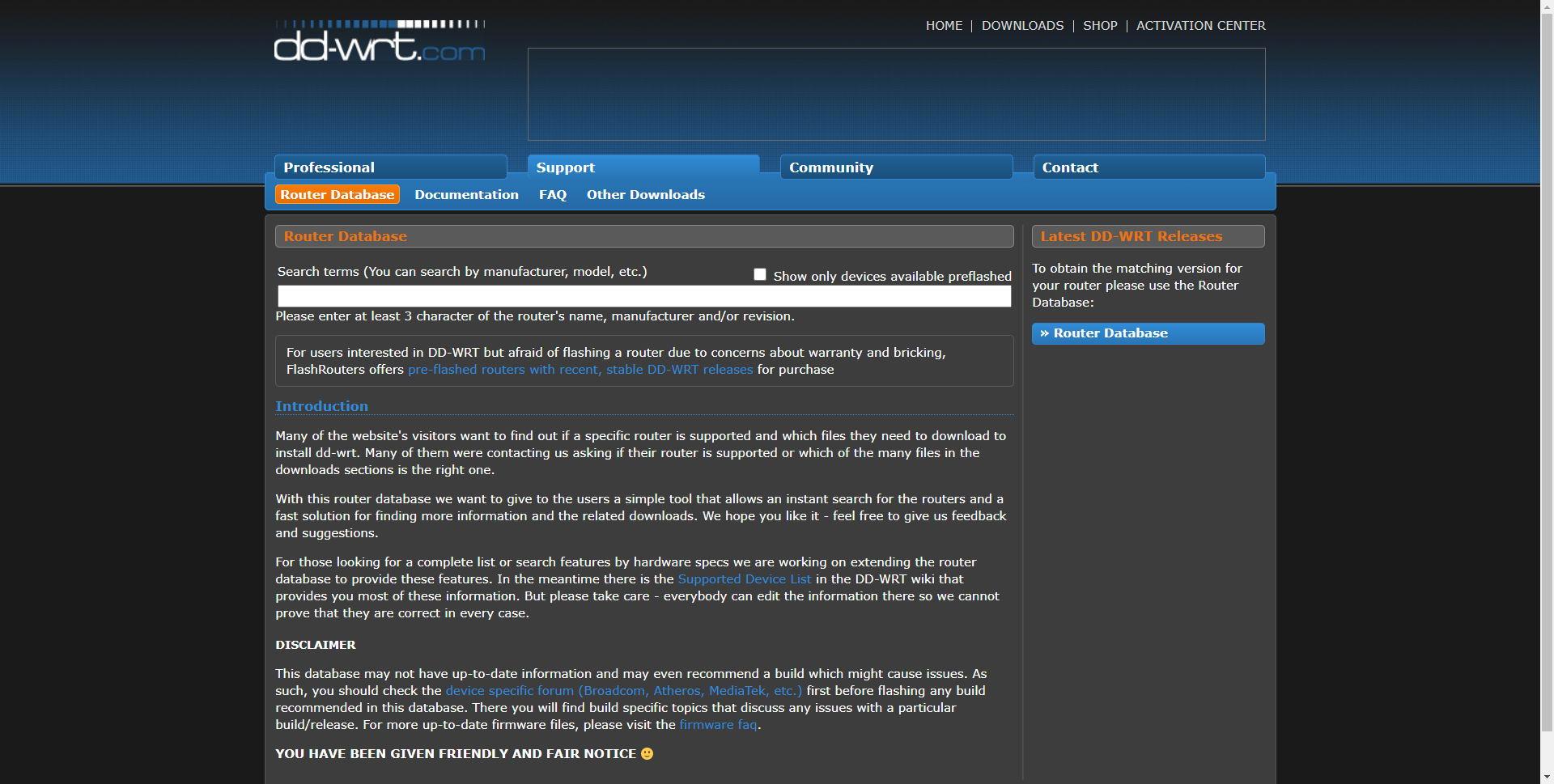
Task: Visit the SHOP link
Action: (x=1100, y=26)
